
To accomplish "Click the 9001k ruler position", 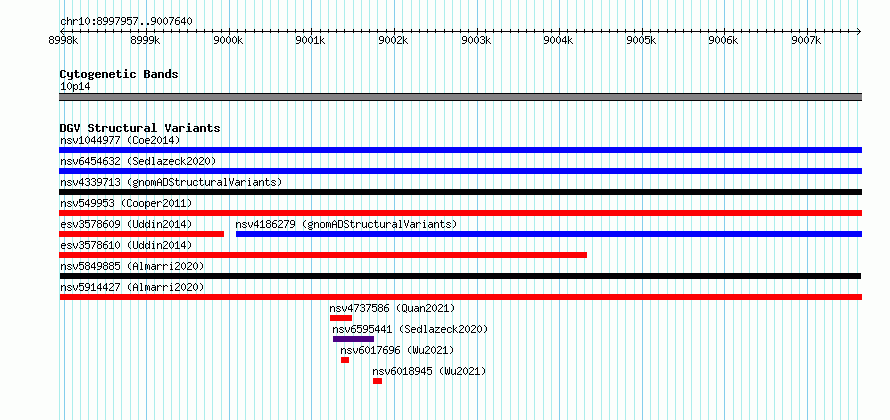I will coord(312,40).
